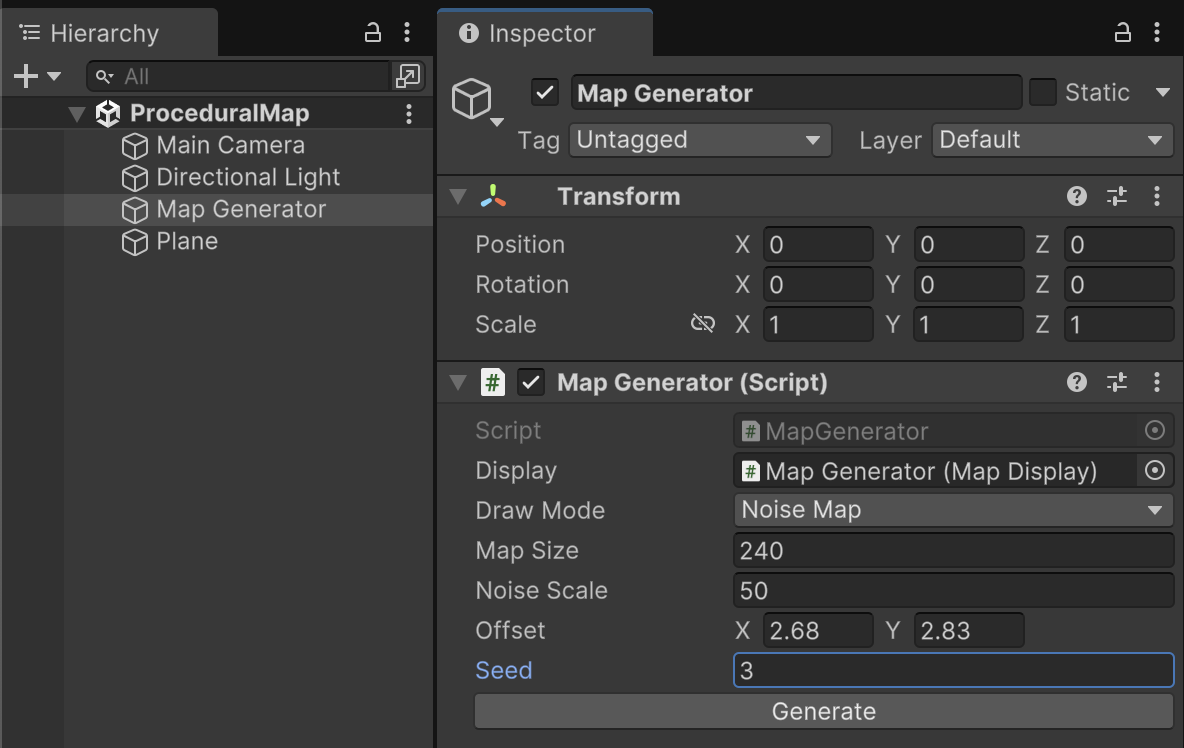
Task: Disable the Map Generator script component checkbox
Action: coord(531,382)
